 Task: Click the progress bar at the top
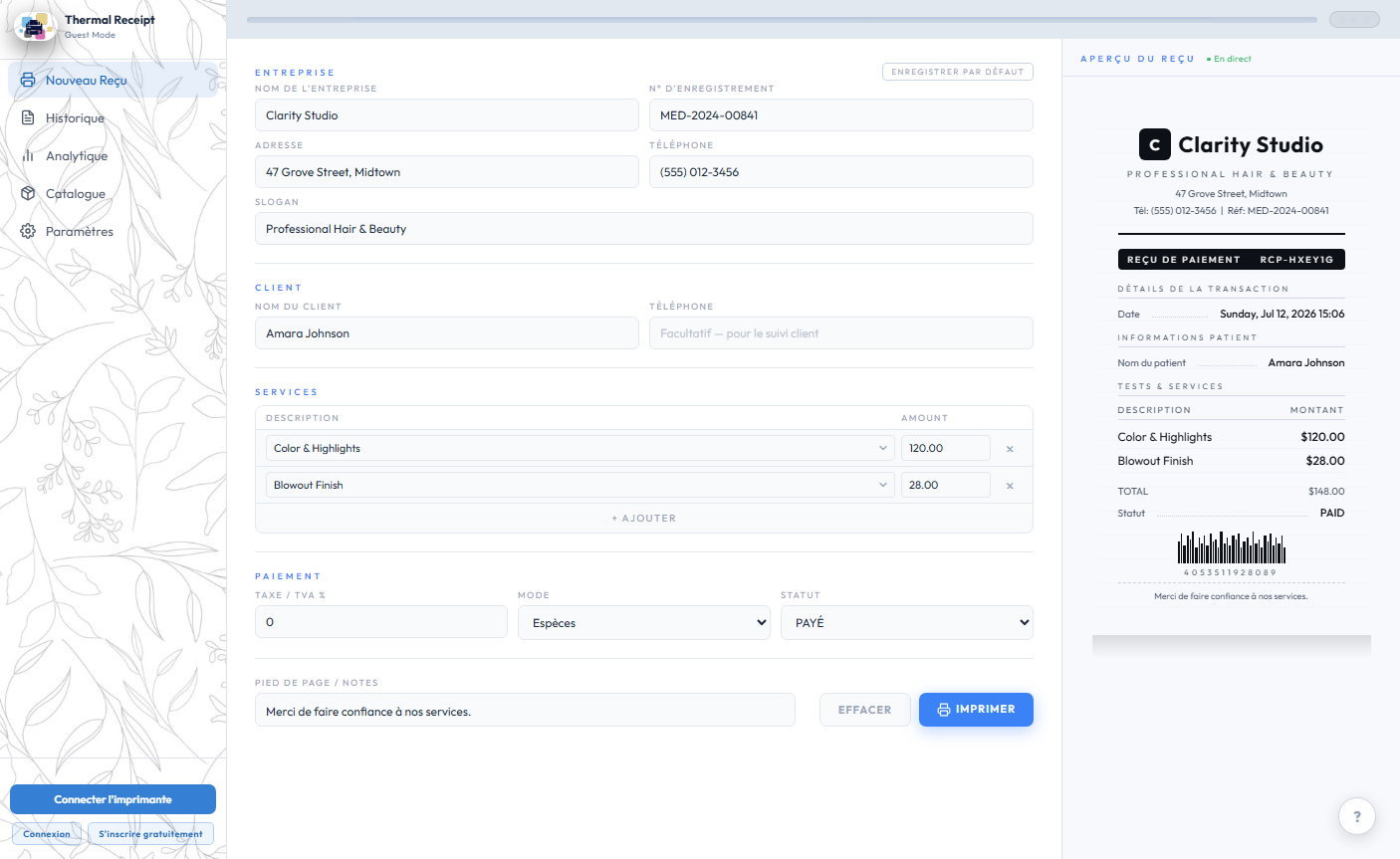(x=782, y=19)
